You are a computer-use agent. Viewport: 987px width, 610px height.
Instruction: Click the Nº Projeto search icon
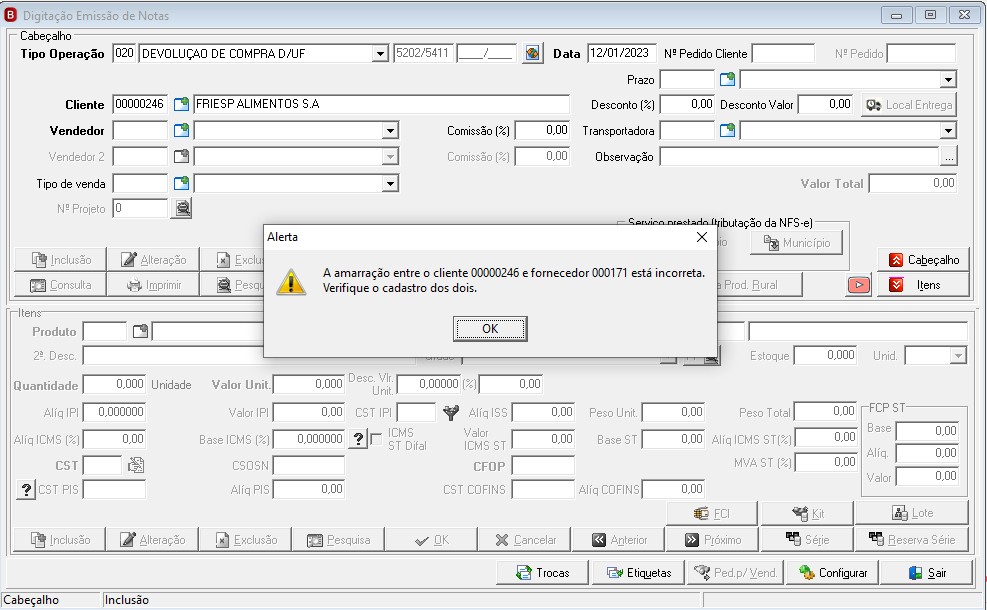coord(183,208)
